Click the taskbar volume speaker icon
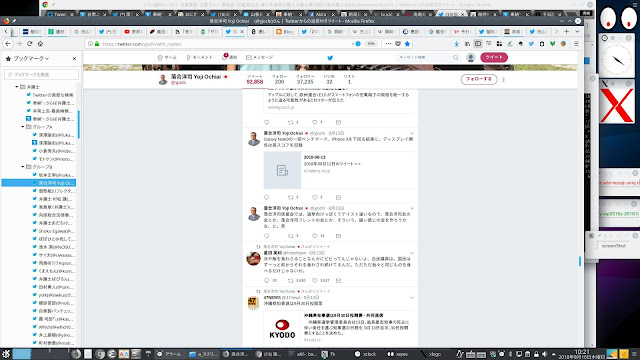 (544, 354)
